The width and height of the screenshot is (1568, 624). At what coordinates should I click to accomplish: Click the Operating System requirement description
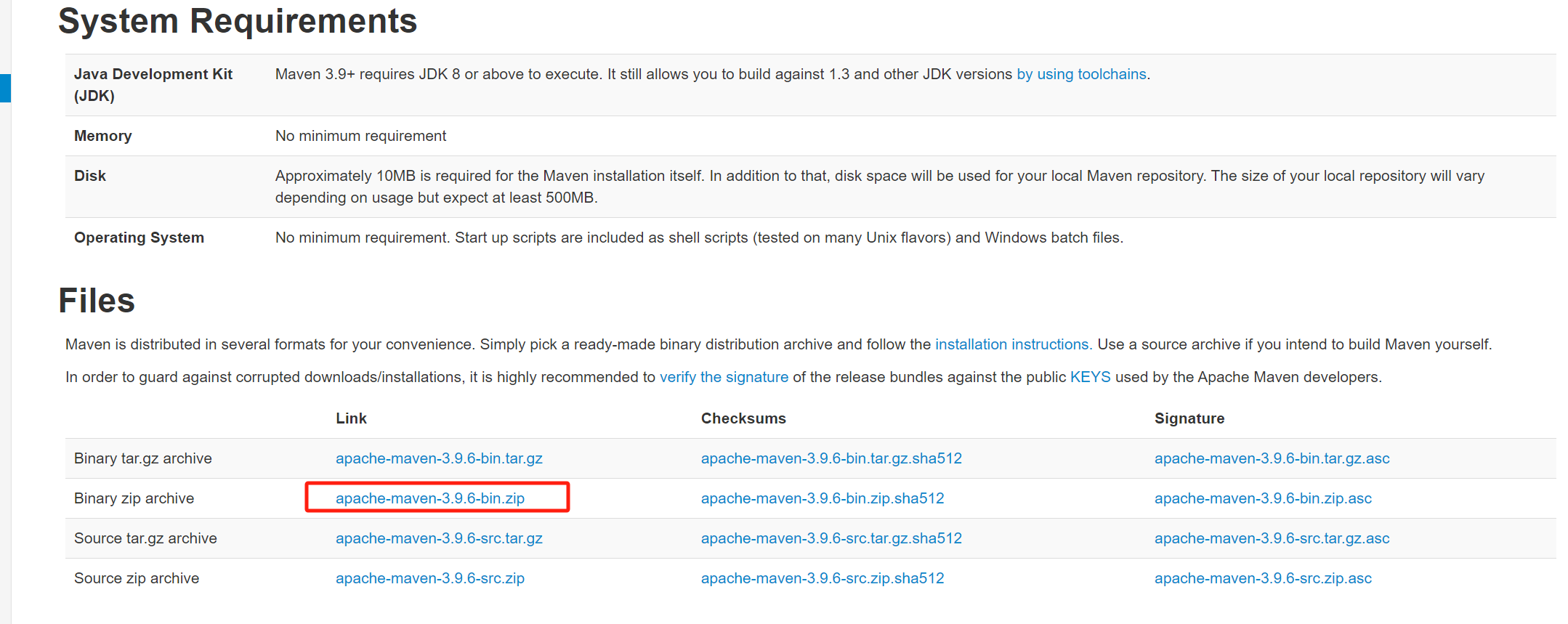(x=699, y=238)
